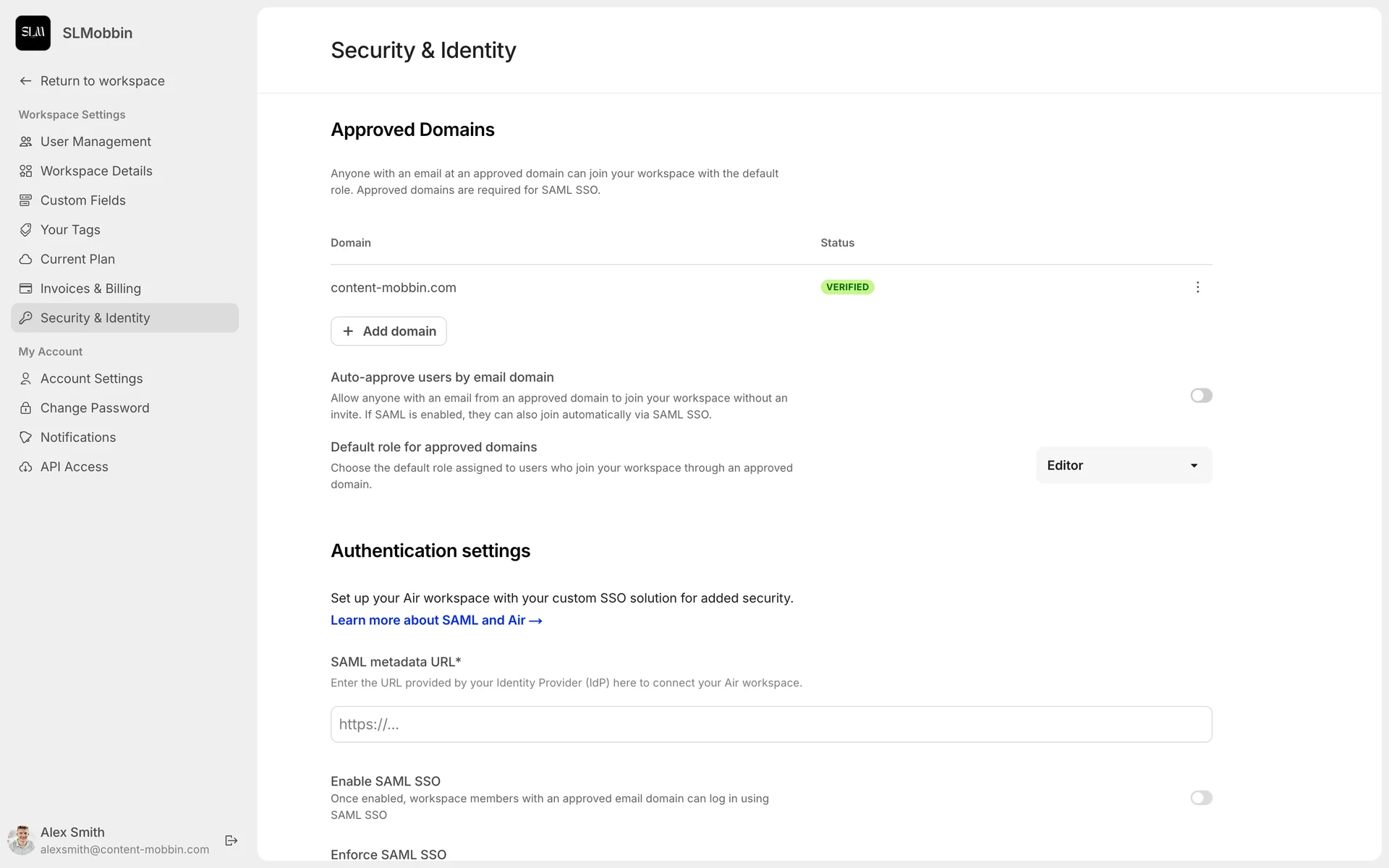The image size is (1389, 868).
Task: Click the Current Plan cloud icon
Action: tap(26, 259)
